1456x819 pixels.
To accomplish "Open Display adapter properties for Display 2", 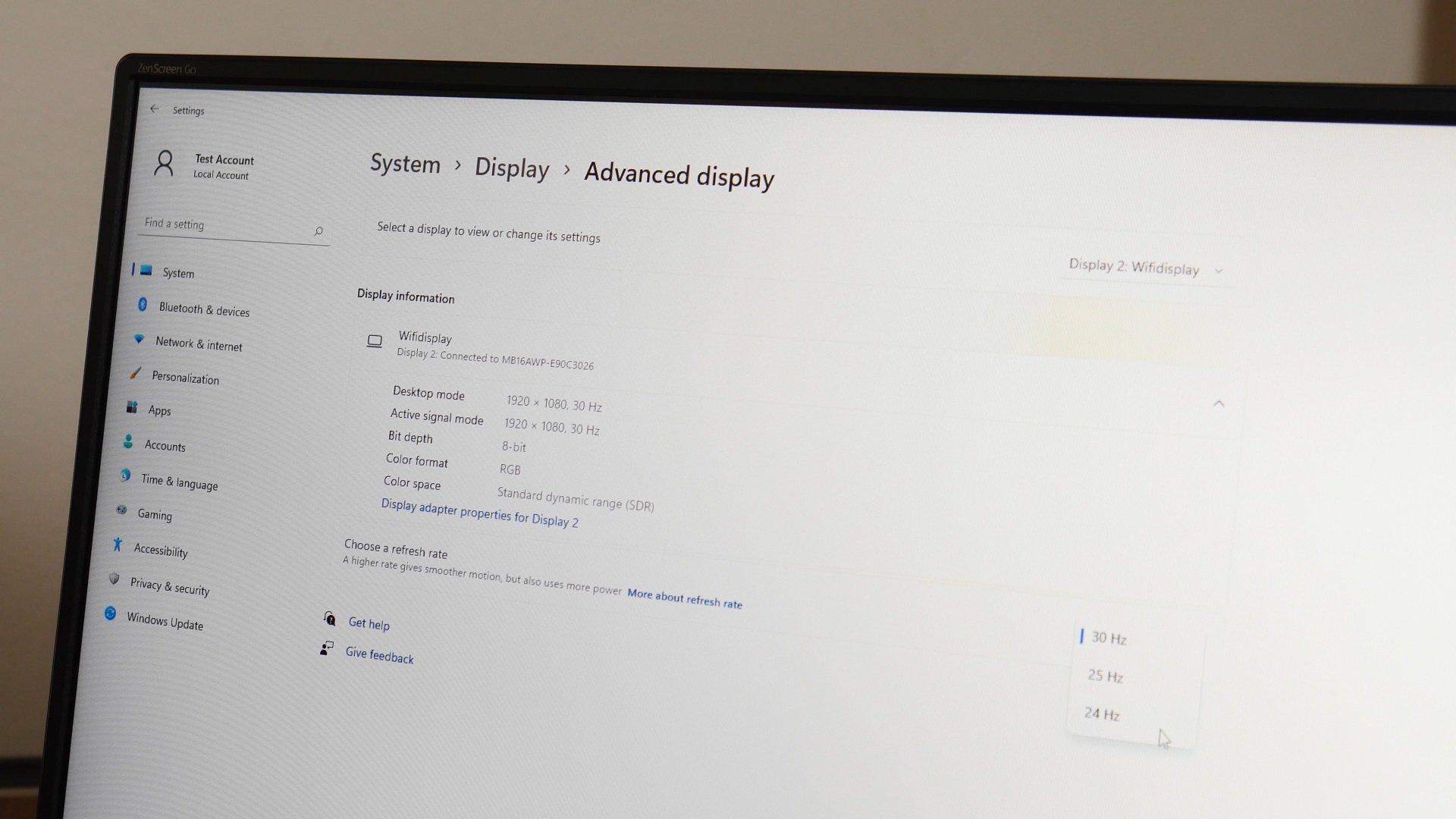I will tap(480, 518).
